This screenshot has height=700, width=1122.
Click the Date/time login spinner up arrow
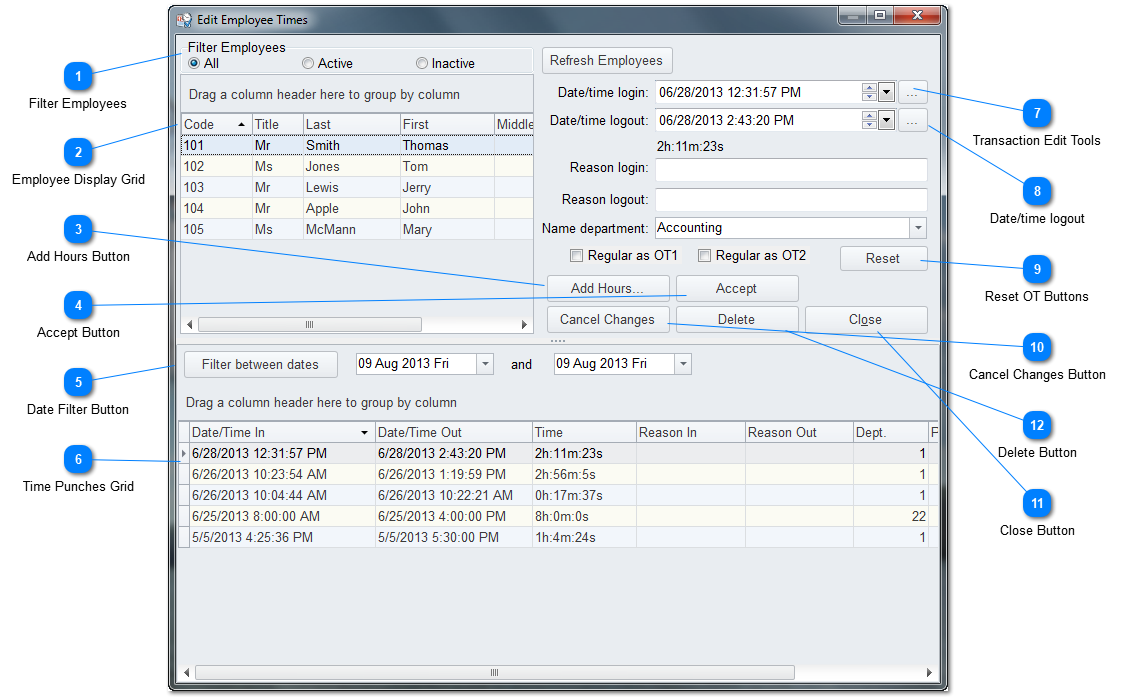869,88
